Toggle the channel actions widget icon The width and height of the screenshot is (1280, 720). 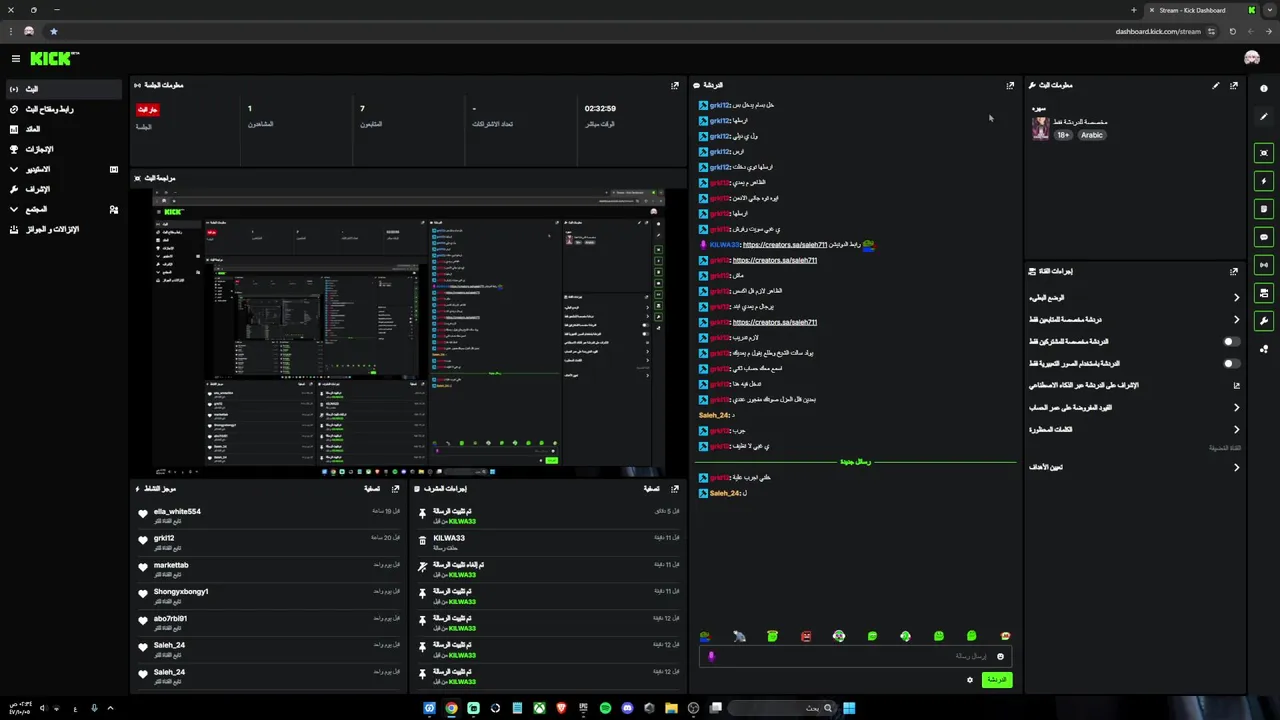pyautogui.click(x=1264, y=293)
